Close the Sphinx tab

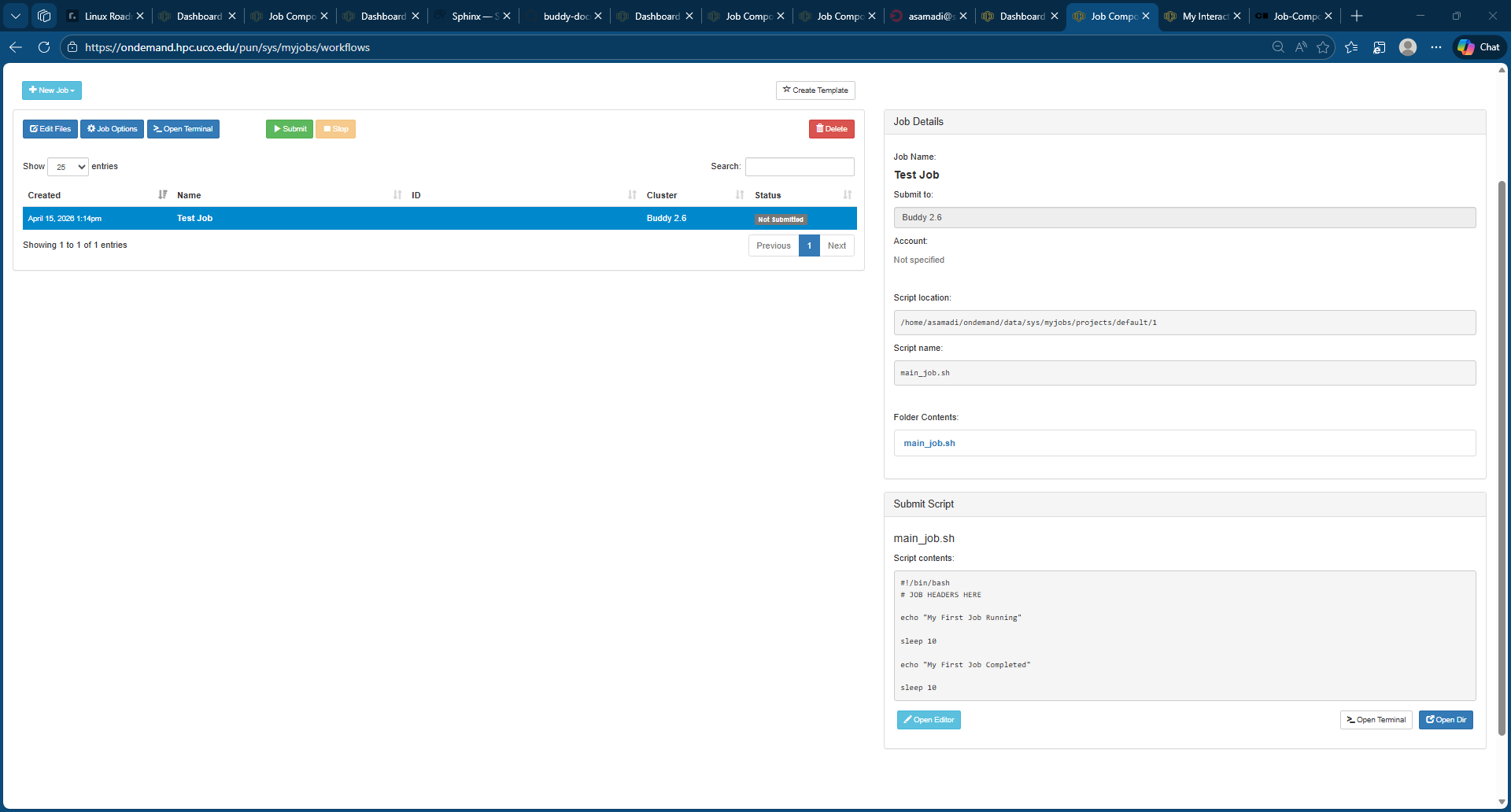click(507, 16)
